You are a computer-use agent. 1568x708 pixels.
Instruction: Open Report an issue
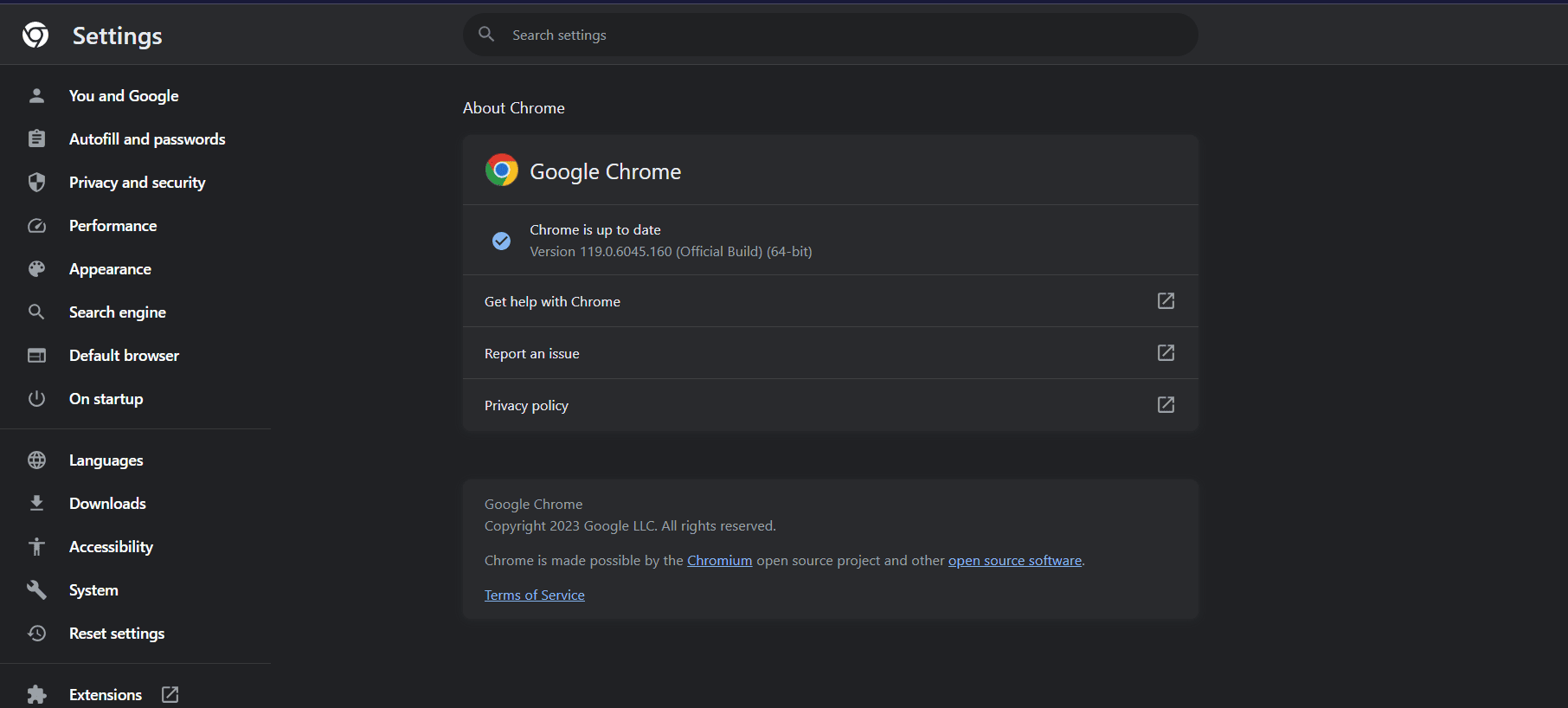[831, 353]
